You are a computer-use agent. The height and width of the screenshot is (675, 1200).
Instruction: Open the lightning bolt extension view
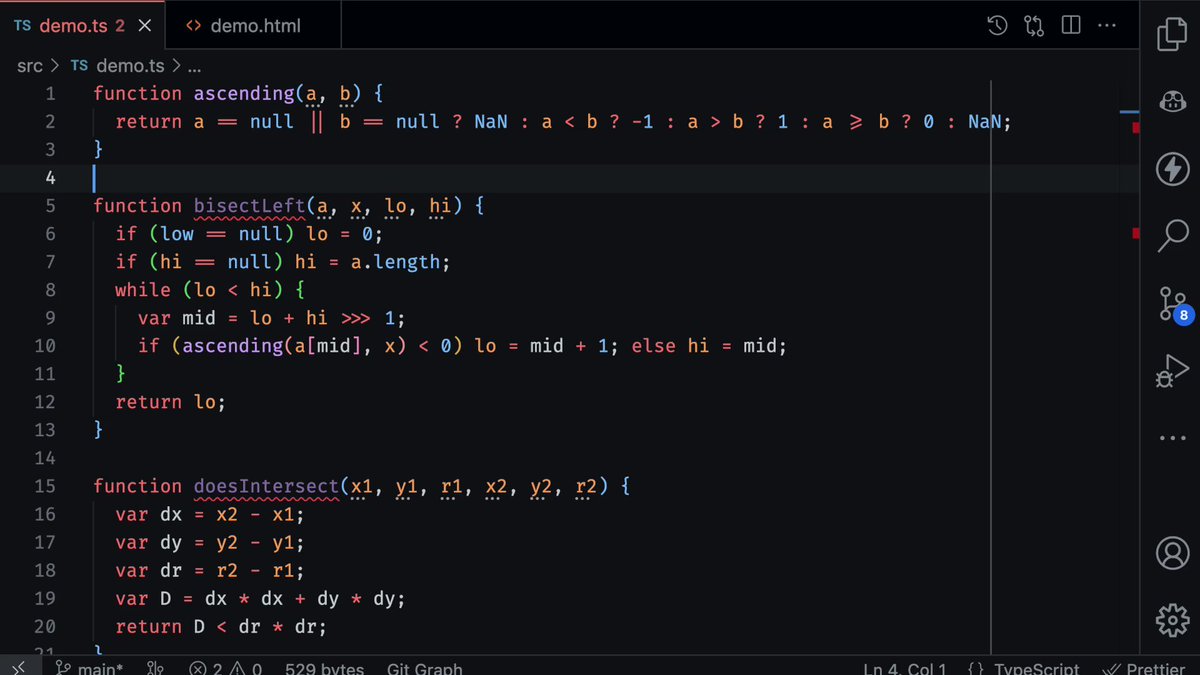pos(1172,168)
